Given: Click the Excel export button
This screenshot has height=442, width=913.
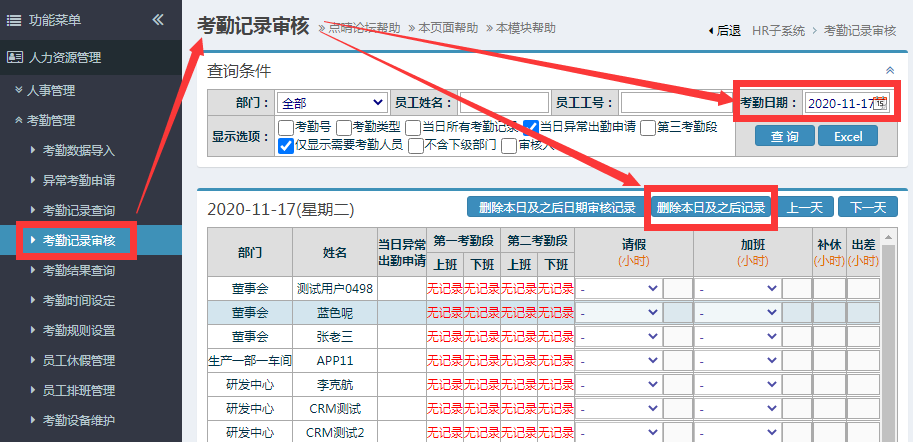Looking at the screenshot, I should click(x=848, y=136).
